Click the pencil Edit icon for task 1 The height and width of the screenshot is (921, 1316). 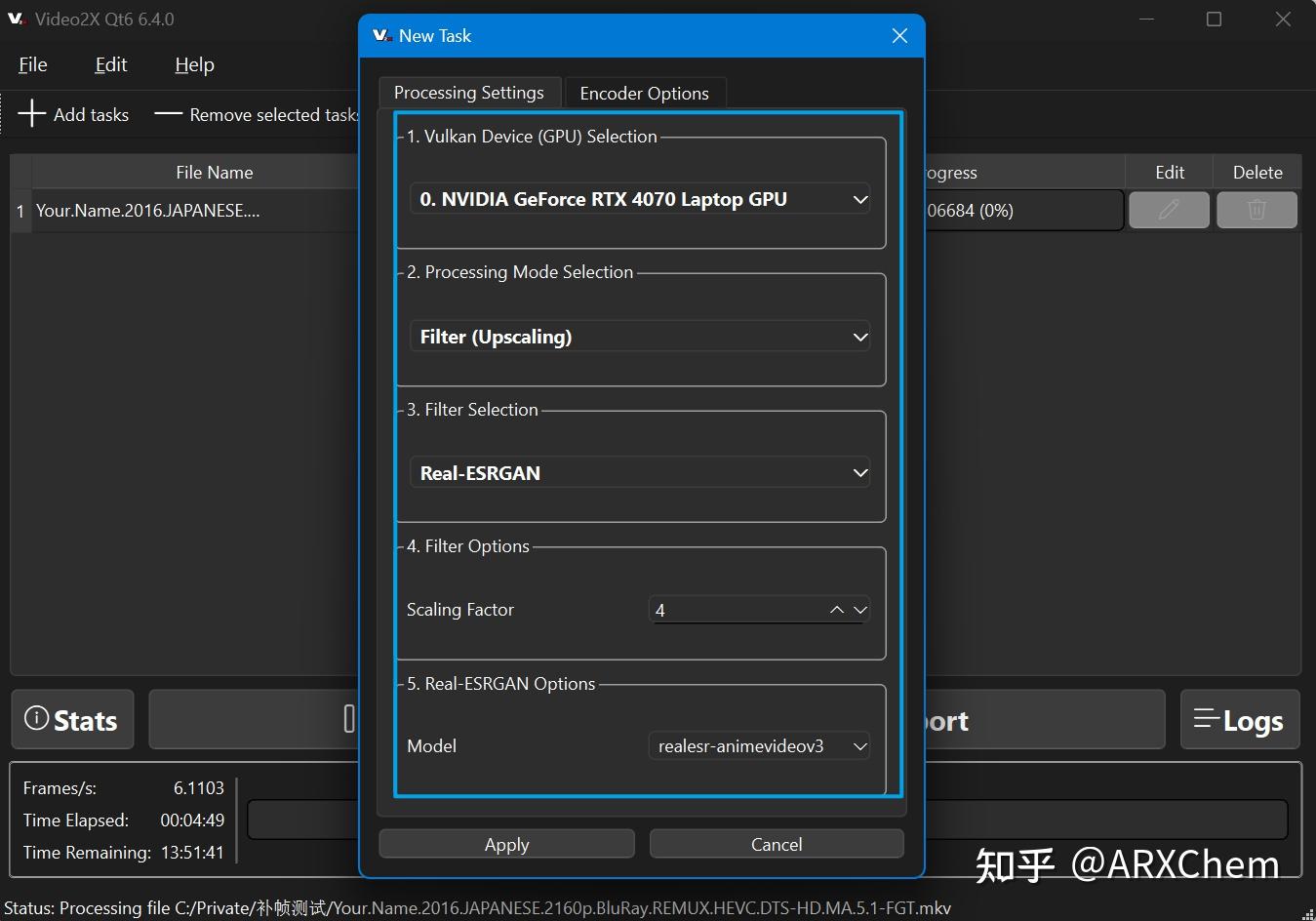pyautogui.click(x=1168, y=210)
